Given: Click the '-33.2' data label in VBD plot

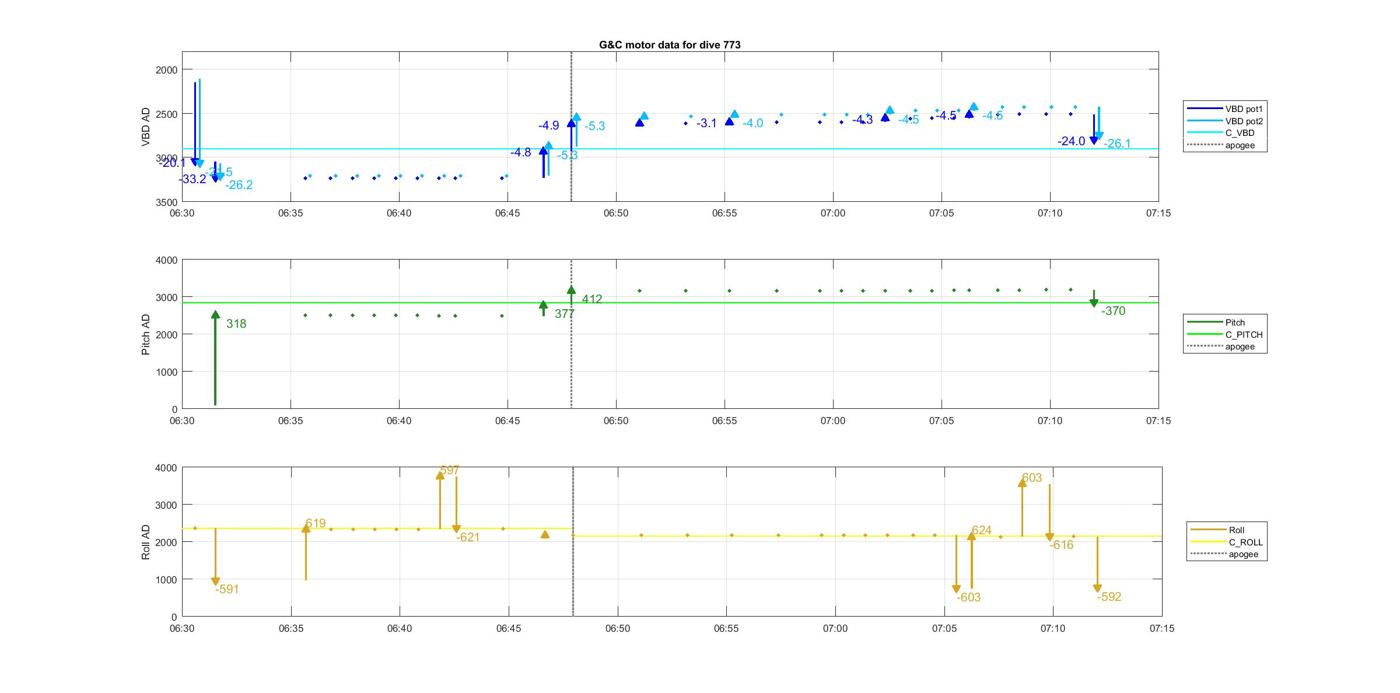Looking at the screenshot, I should (x=193, y=180).
